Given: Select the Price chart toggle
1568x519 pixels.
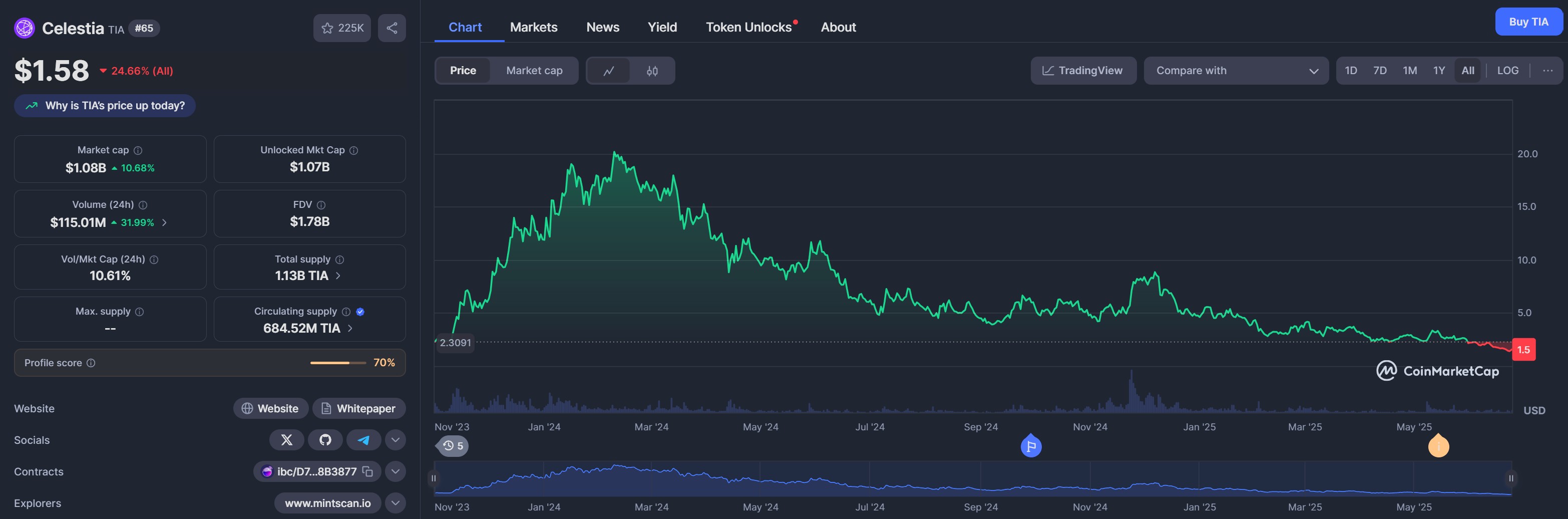Looking at the screenshot, I should pyautogui.click(x=463, y=71).
